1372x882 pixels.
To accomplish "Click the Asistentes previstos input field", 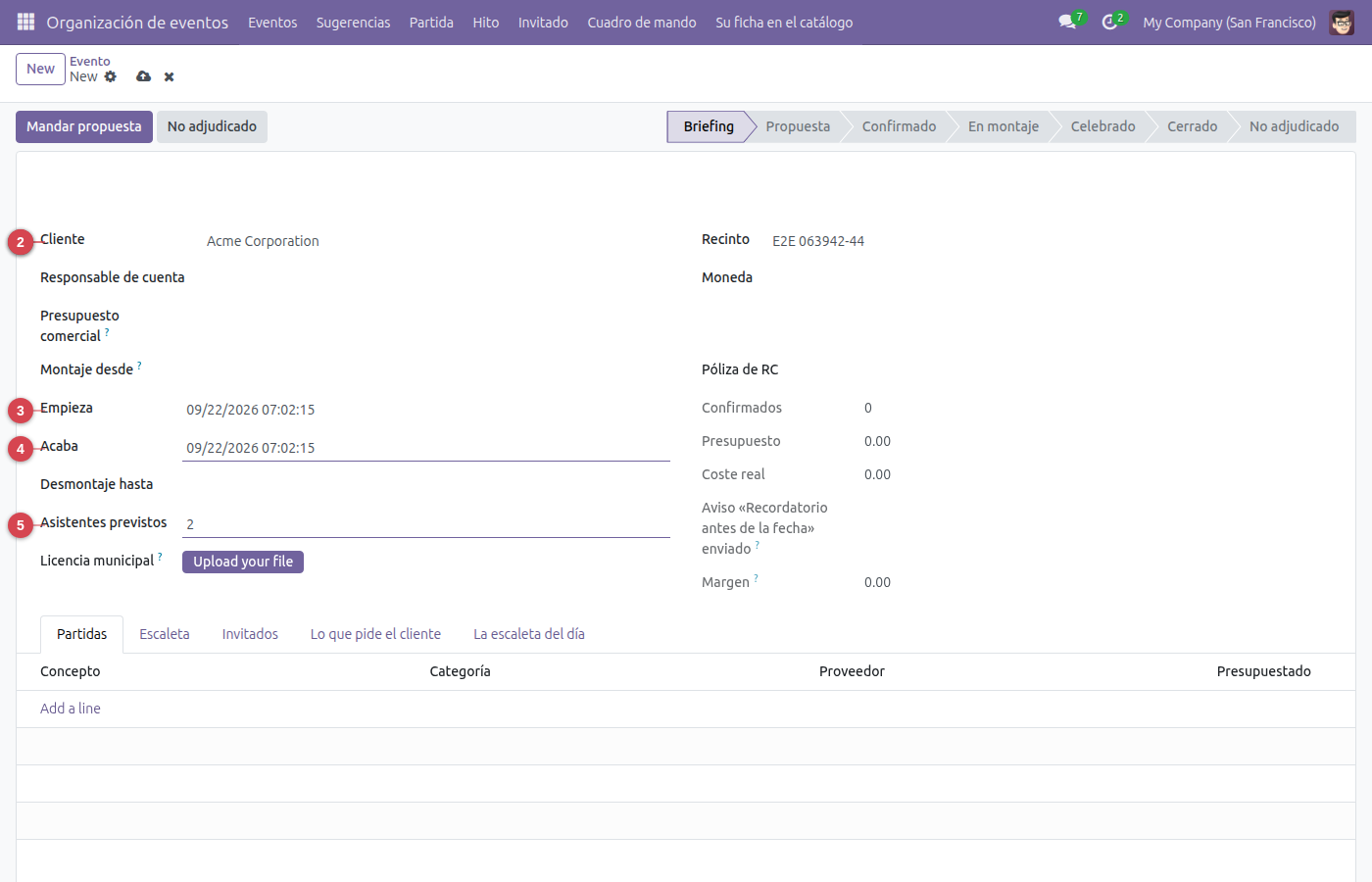I will tap(426, 524).
